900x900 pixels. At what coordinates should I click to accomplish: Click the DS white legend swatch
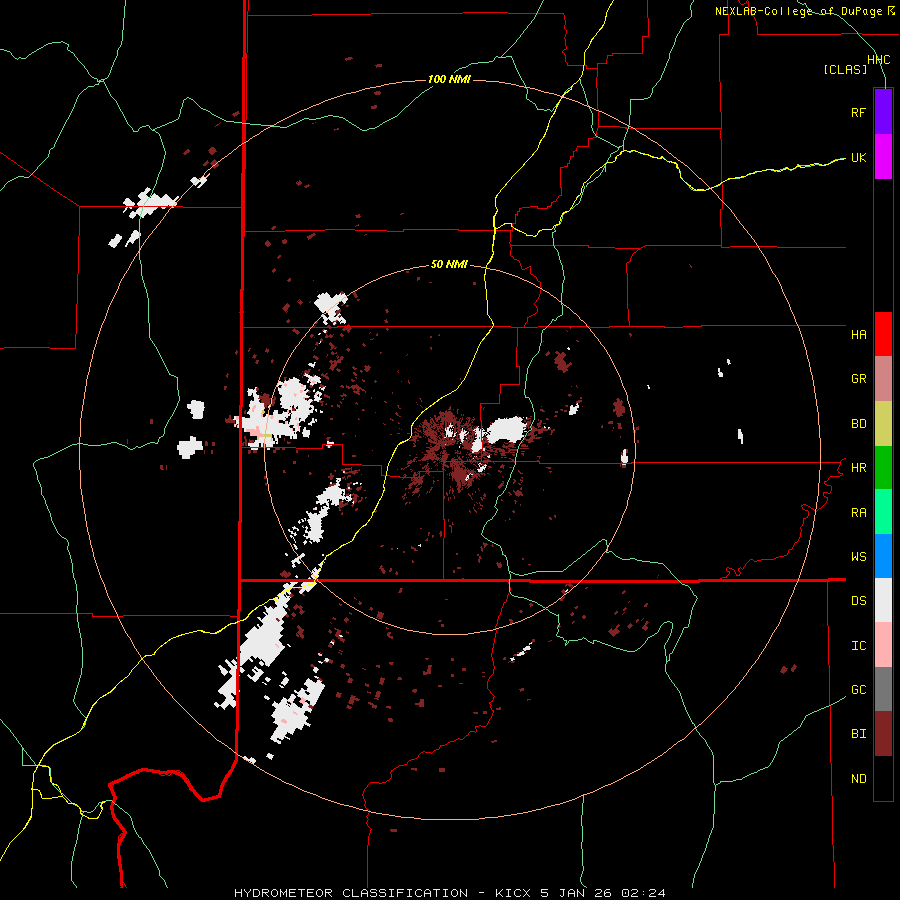tap(883, 600)
